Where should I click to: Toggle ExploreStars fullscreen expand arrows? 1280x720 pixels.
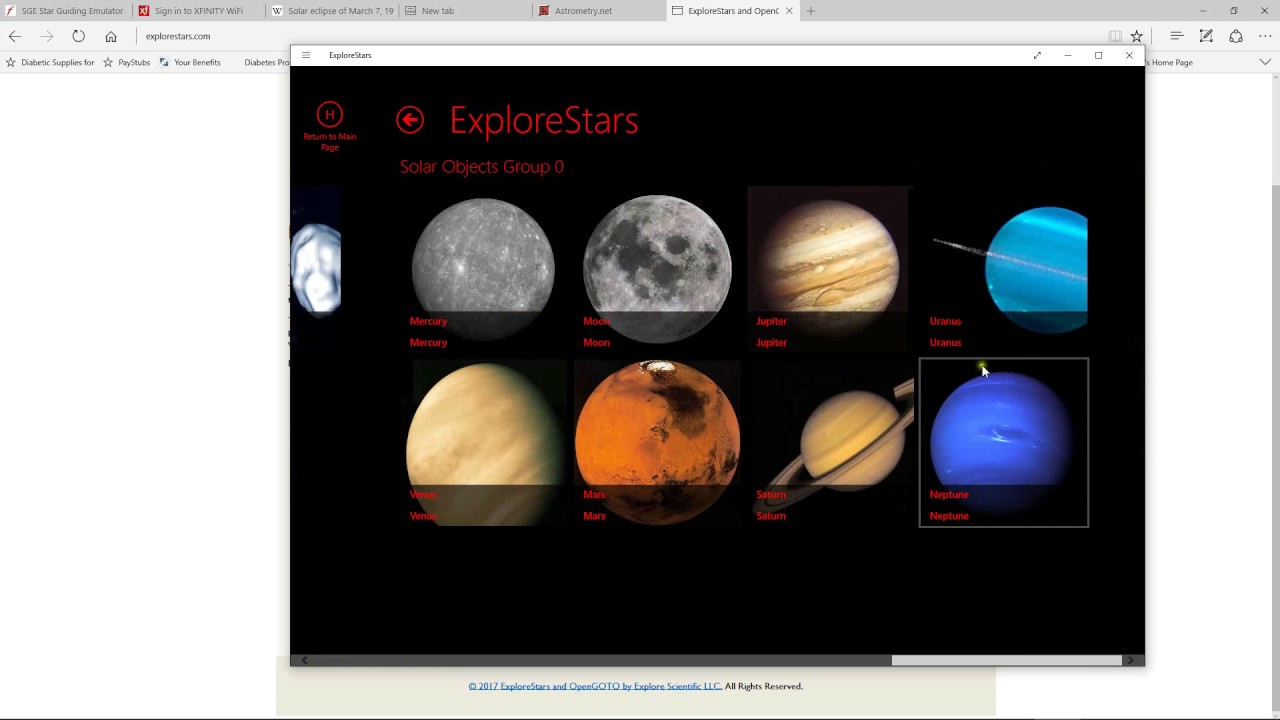tap(1037, 55)
